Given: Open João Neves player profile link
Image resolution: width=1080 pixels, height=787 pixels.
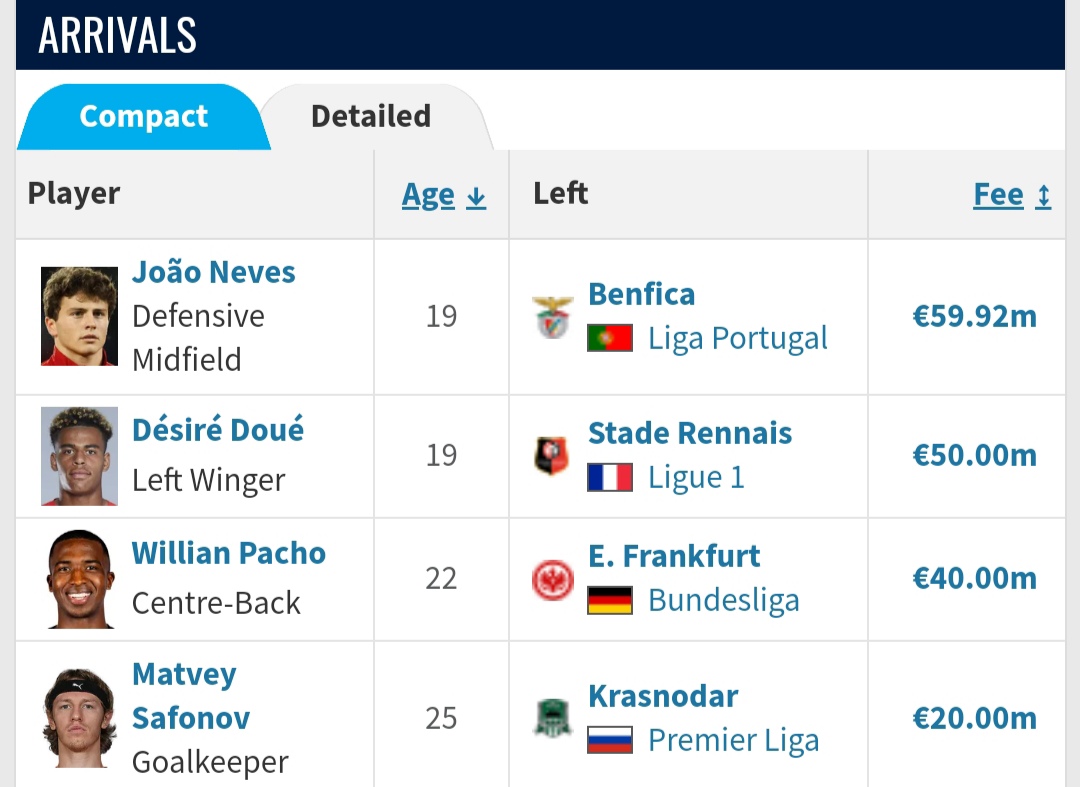Looking at the screenshot, I should pos(214,272).
